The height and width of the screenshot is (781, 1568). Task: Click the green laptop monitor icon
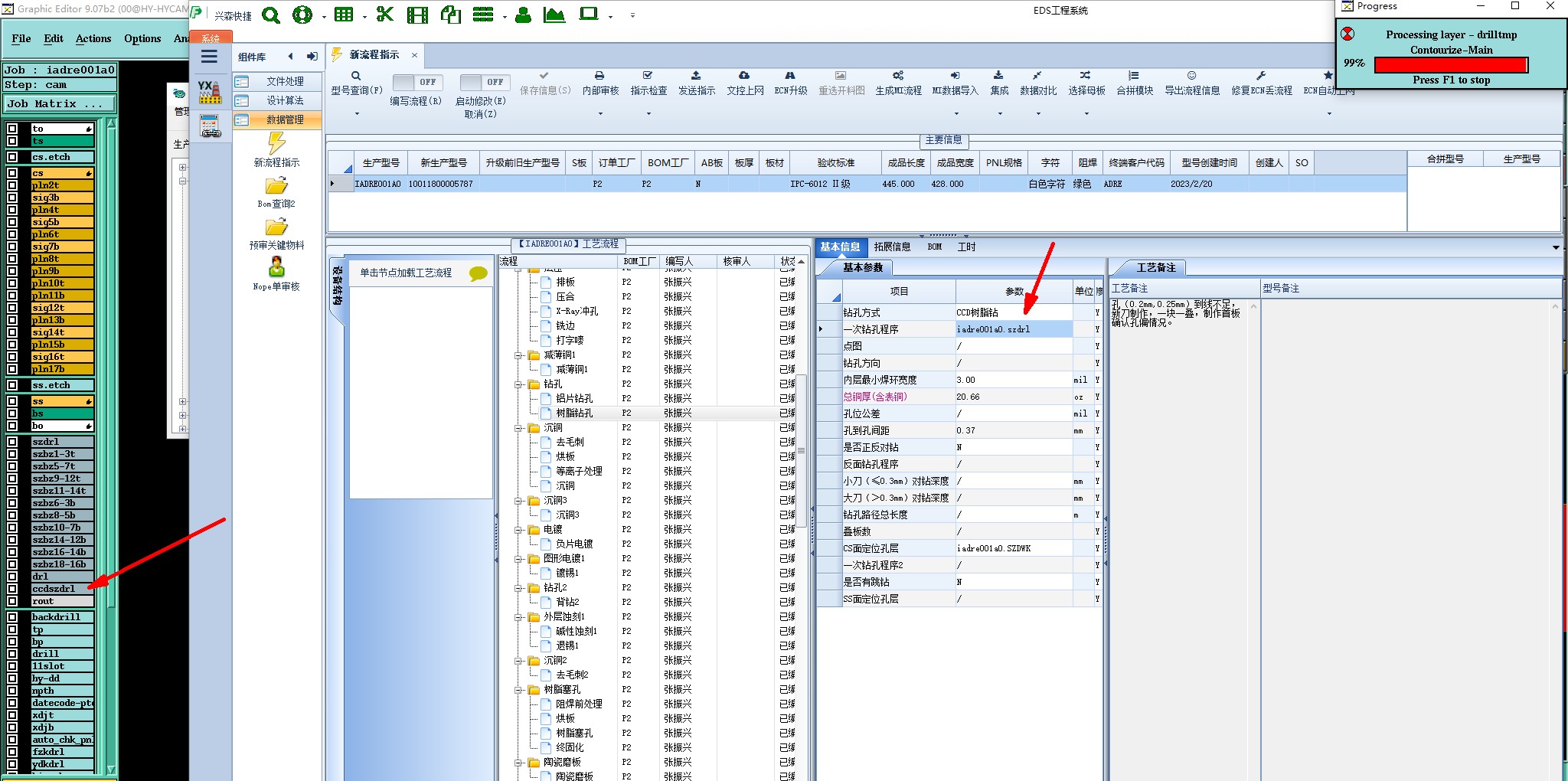coord(589,14)
